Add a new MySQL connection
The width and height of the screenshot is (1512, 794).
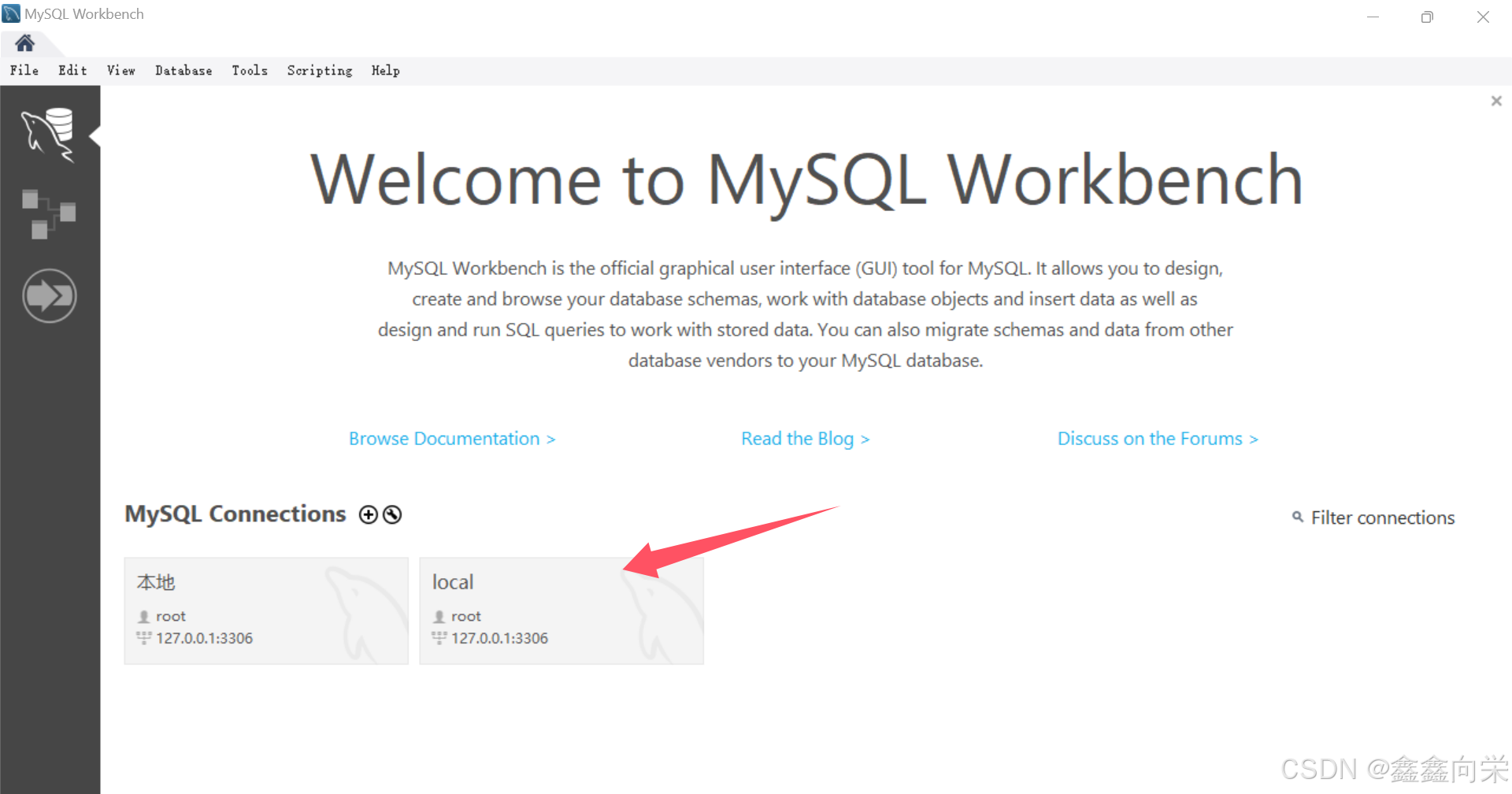tap(369, 514)
